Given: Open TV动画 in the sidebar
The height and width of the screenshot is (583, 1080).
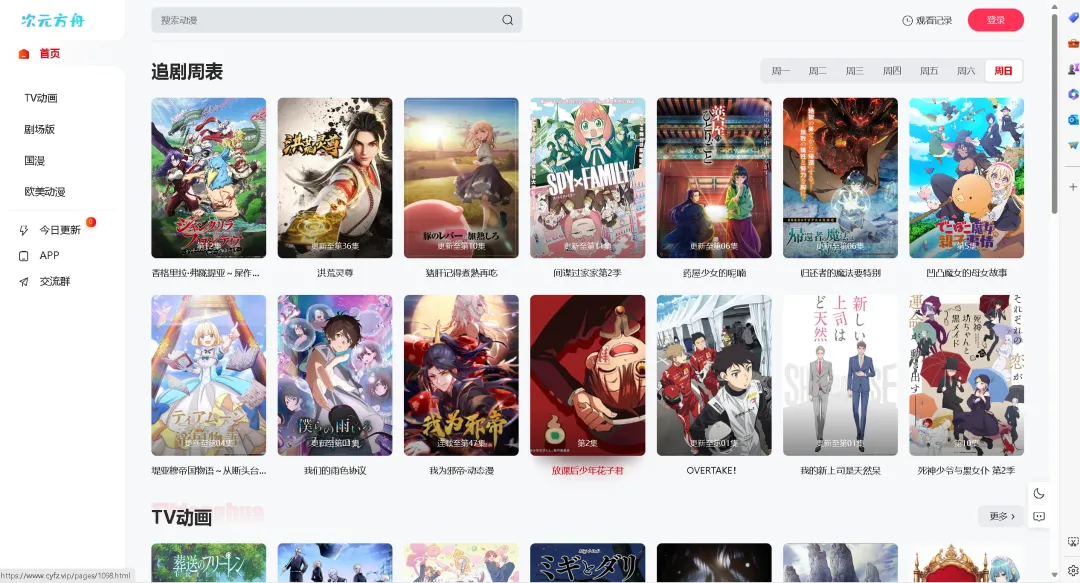Looking at the screenshot, I should (x=41, y=98).
